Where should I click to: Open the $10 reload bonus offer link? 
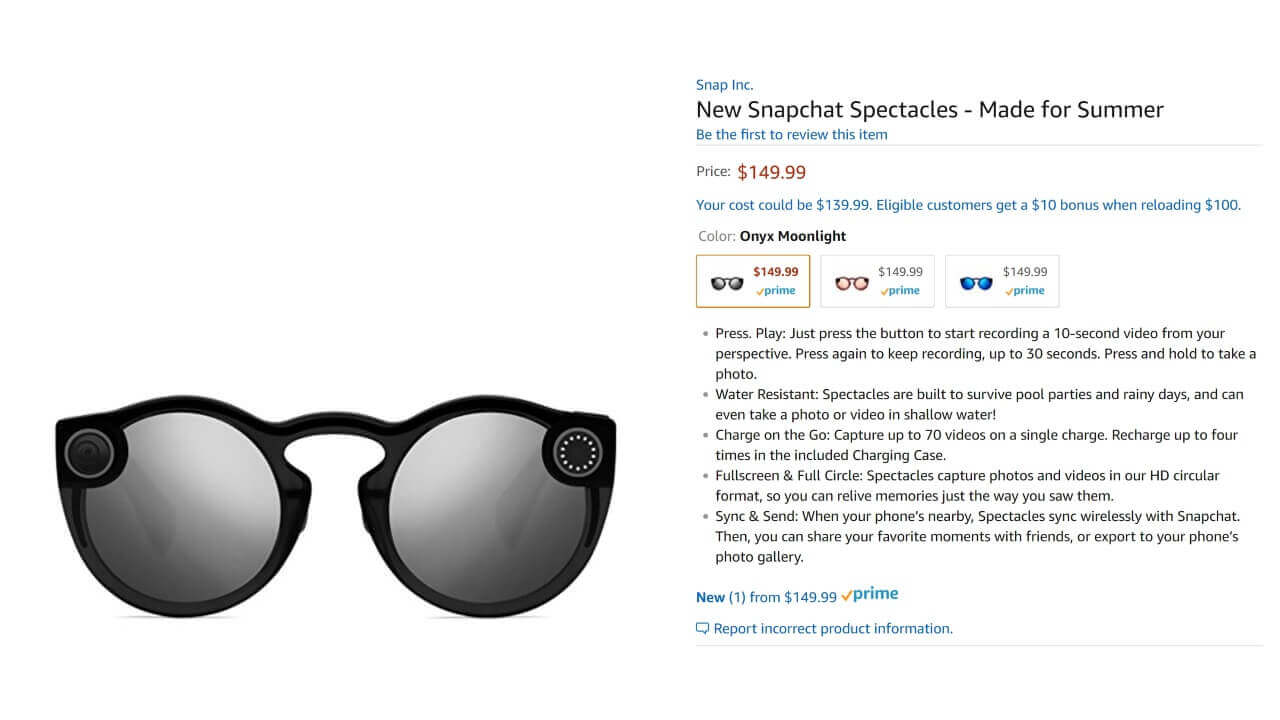(x=968, y=205)
